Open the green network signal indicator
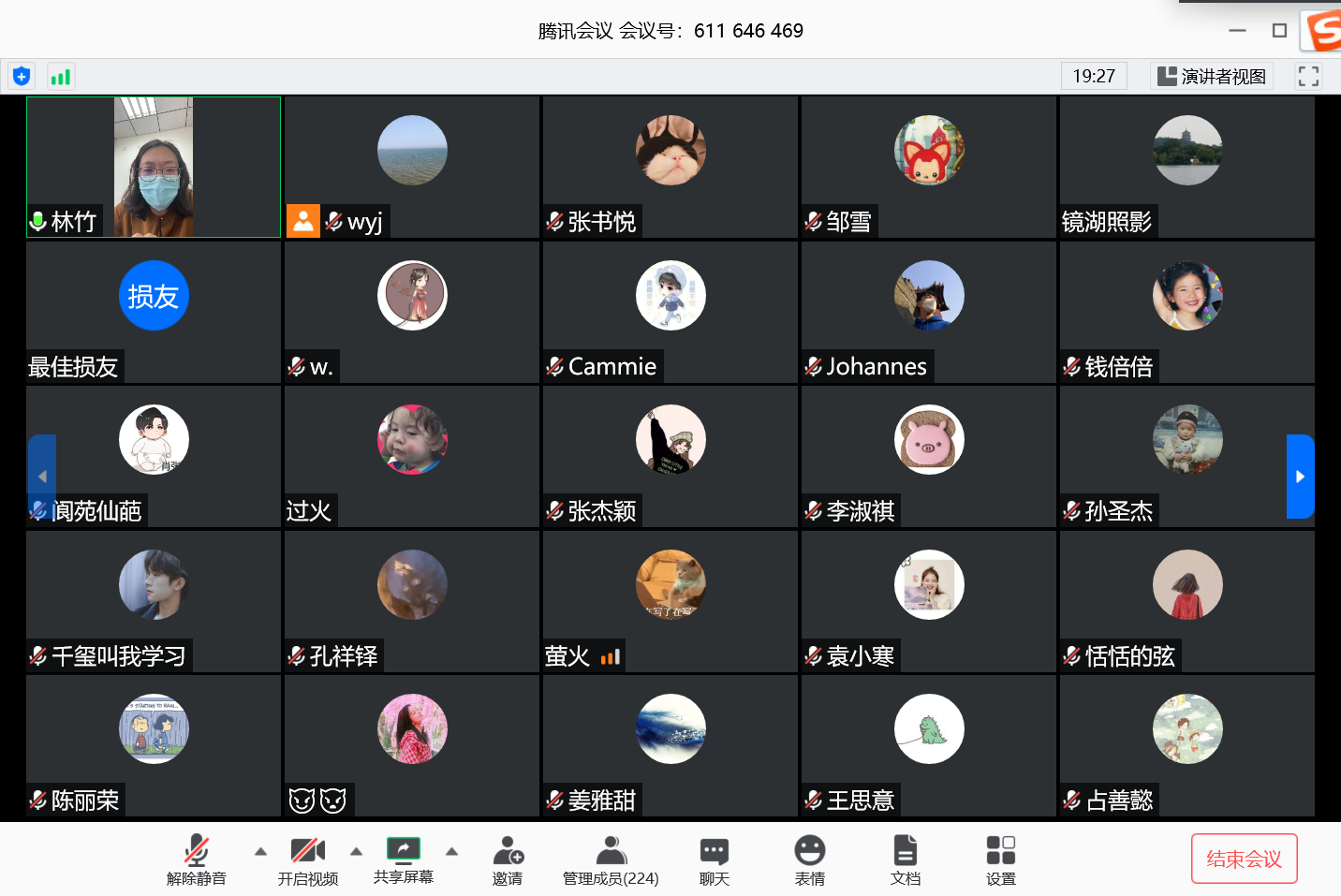 61,77
